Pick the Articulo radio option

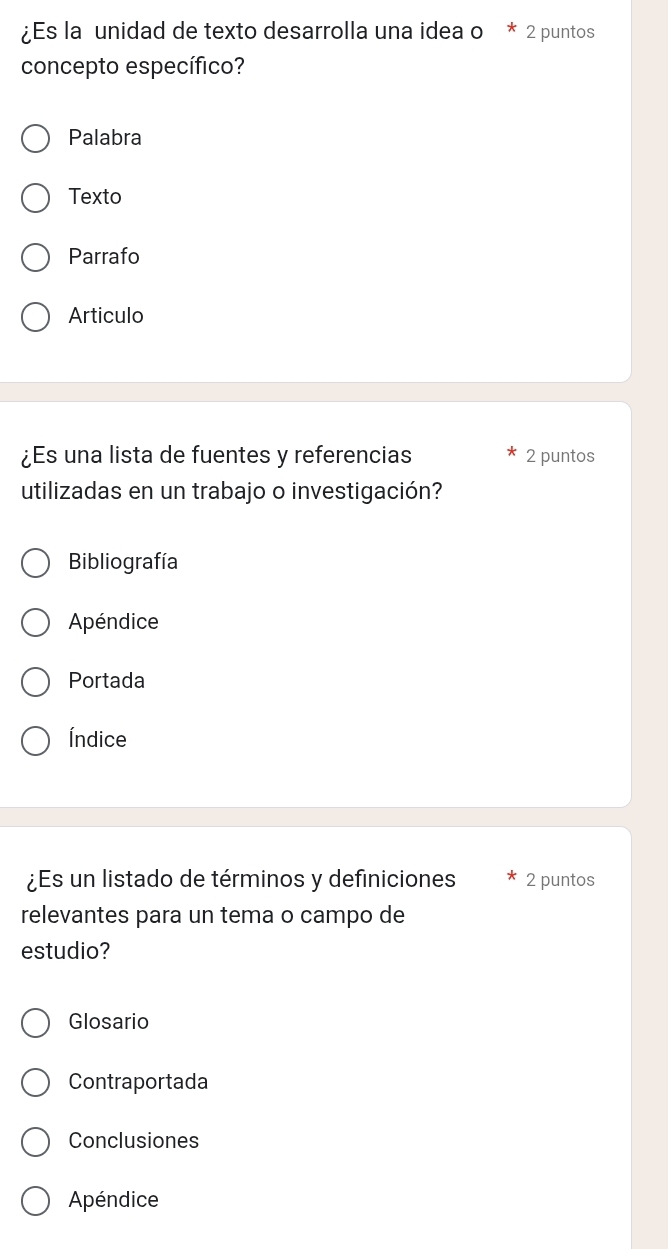click(36, 317)
